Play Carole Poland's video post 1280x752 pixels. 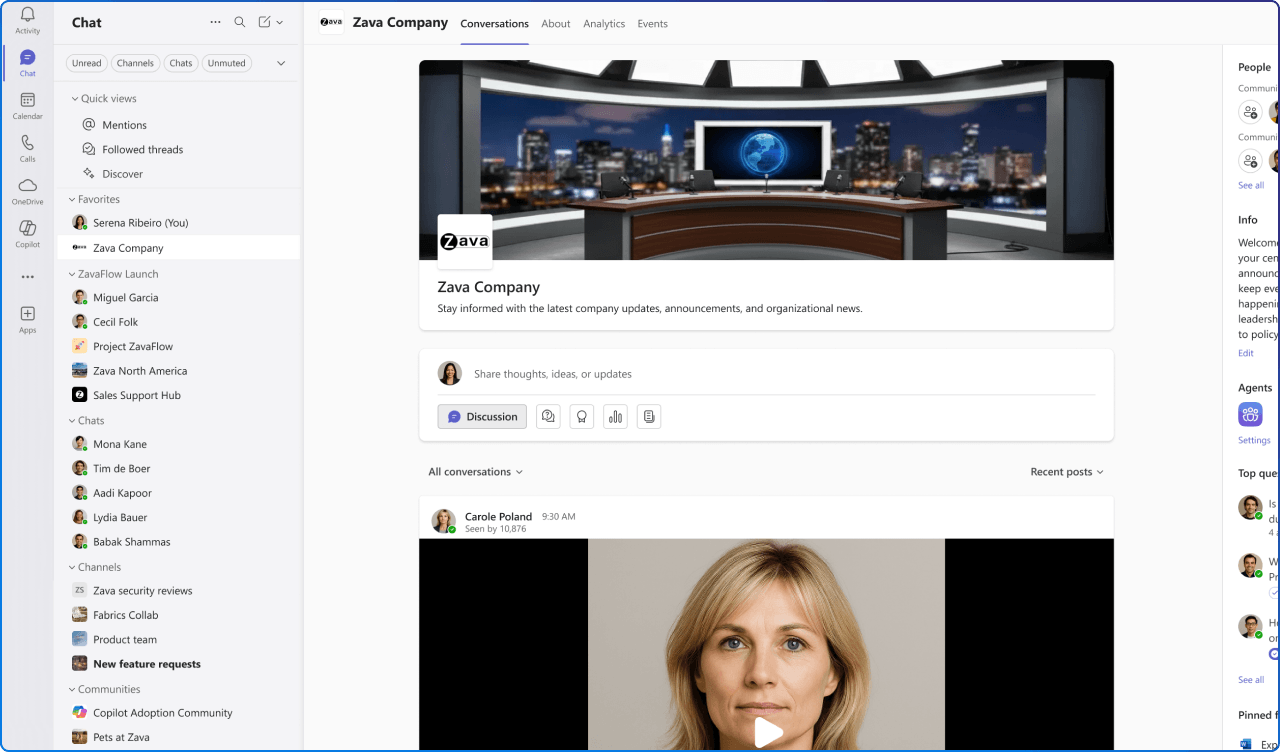click(767, 732)
